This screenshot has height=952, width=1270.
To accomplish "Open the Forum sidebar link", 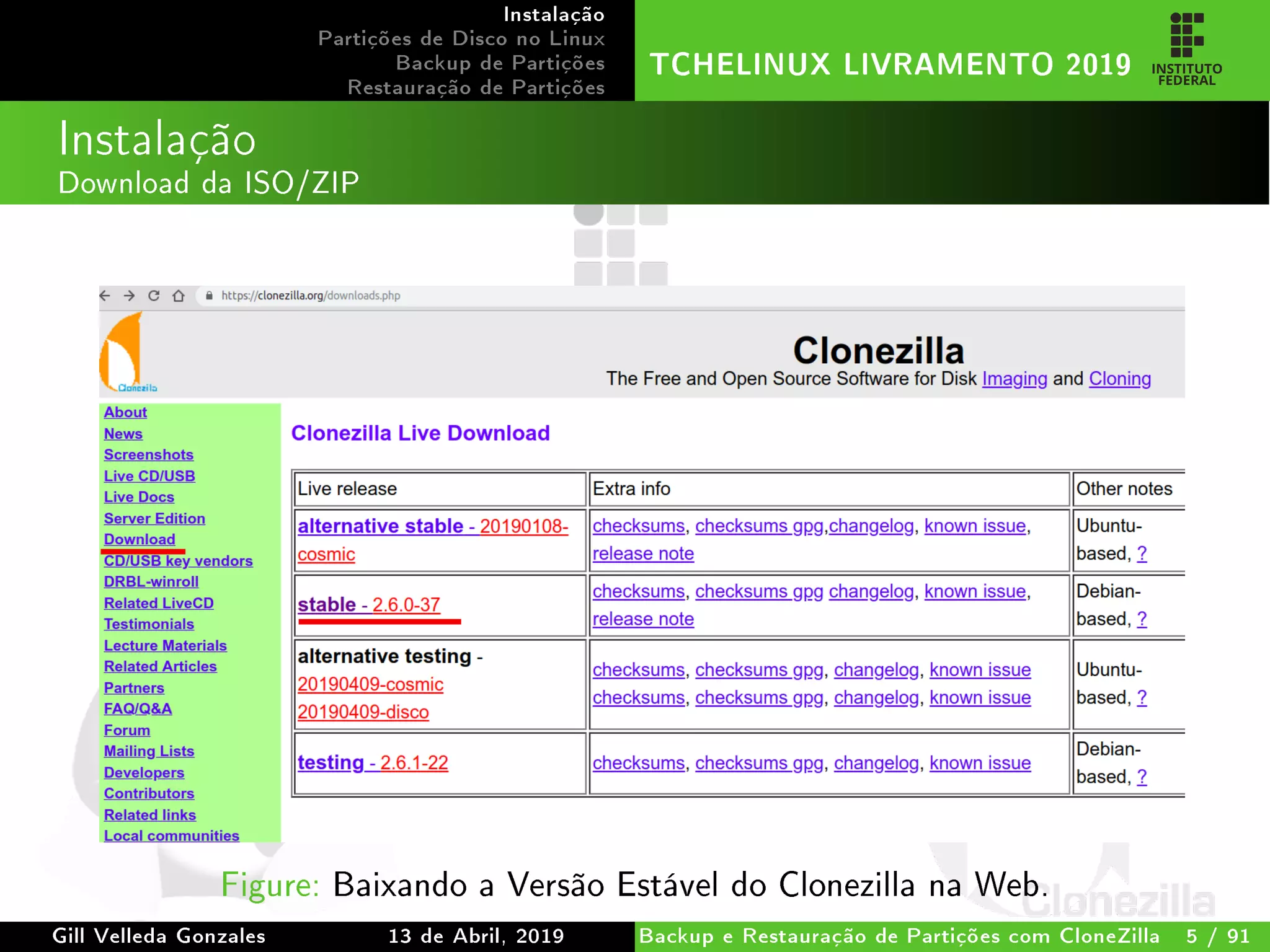I will tap(127, 730).
